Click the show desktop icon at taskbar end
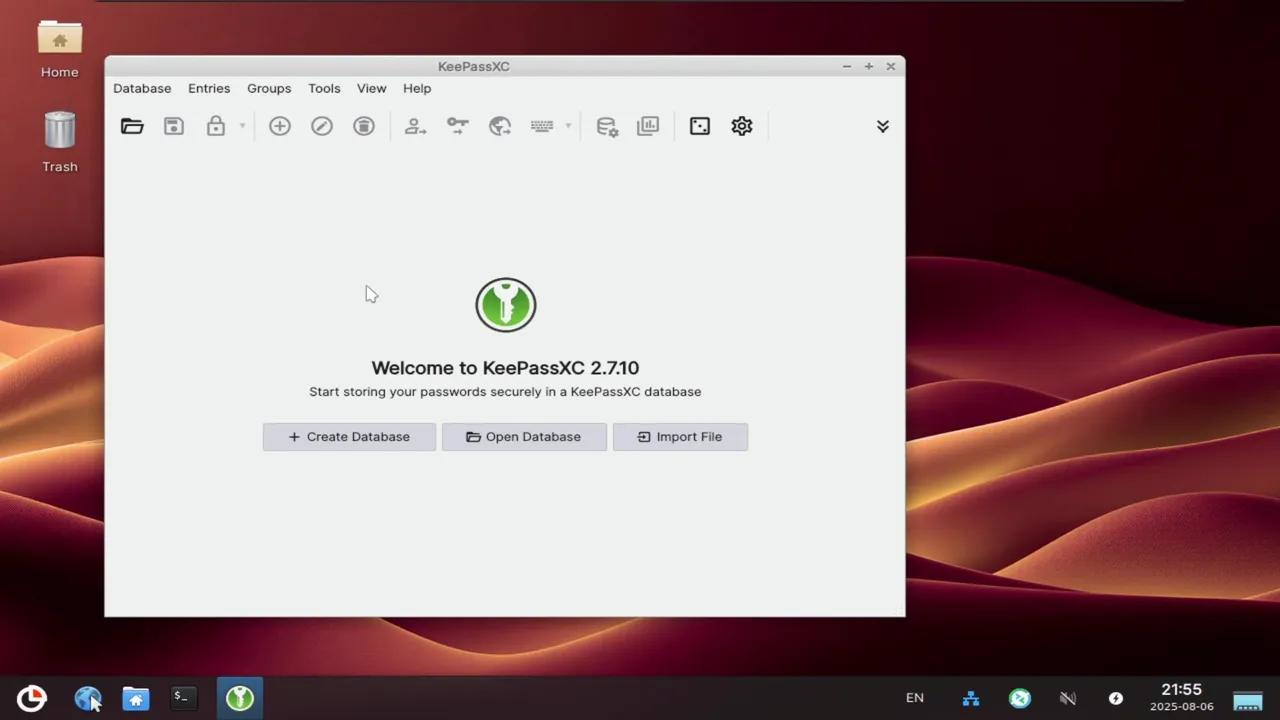 click(x=1248, y=699)
